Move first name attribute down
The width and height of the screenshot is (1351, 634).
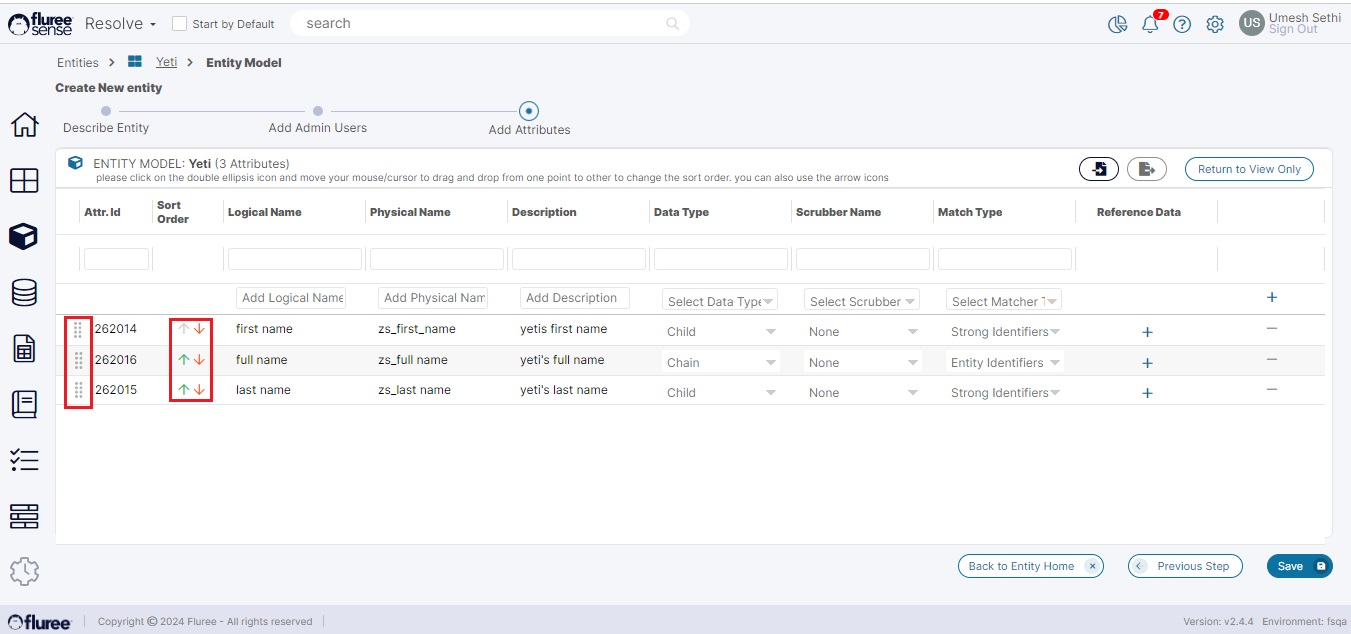199,329
